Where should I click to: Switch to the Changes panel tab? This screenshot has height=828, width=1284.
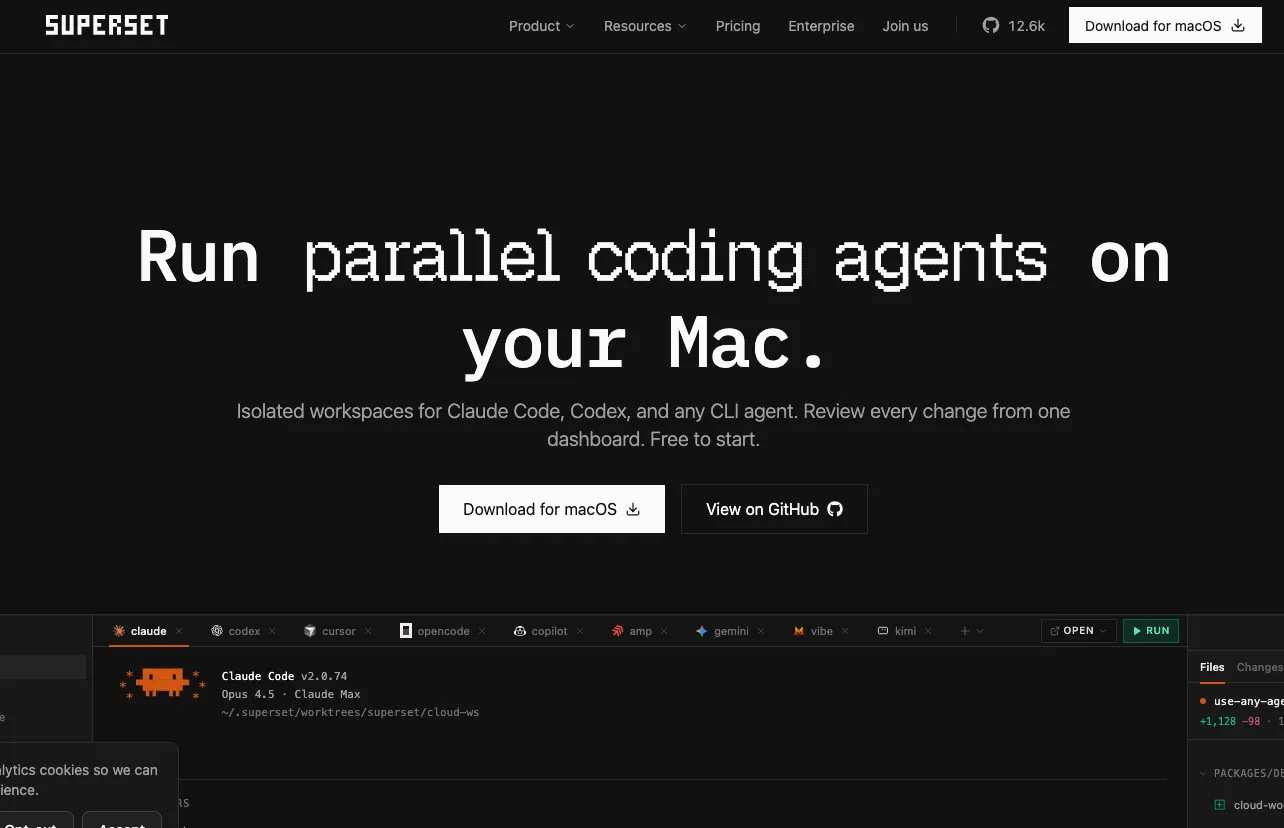pos(1259,667)
